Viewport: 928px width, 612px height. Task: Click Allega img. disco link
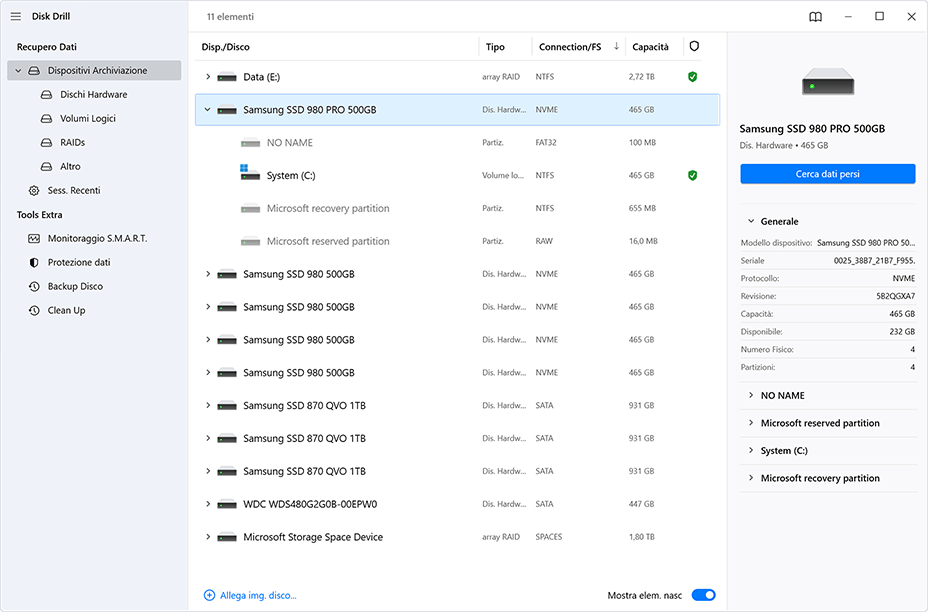[x=258, y=595]
